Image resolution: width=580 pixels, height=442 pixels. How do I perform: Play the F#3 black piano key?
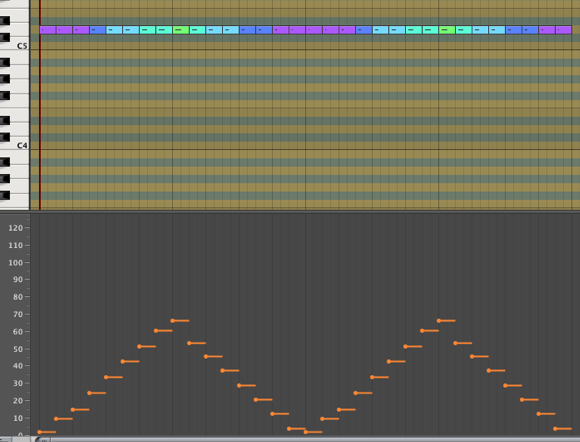click(5, 195)
